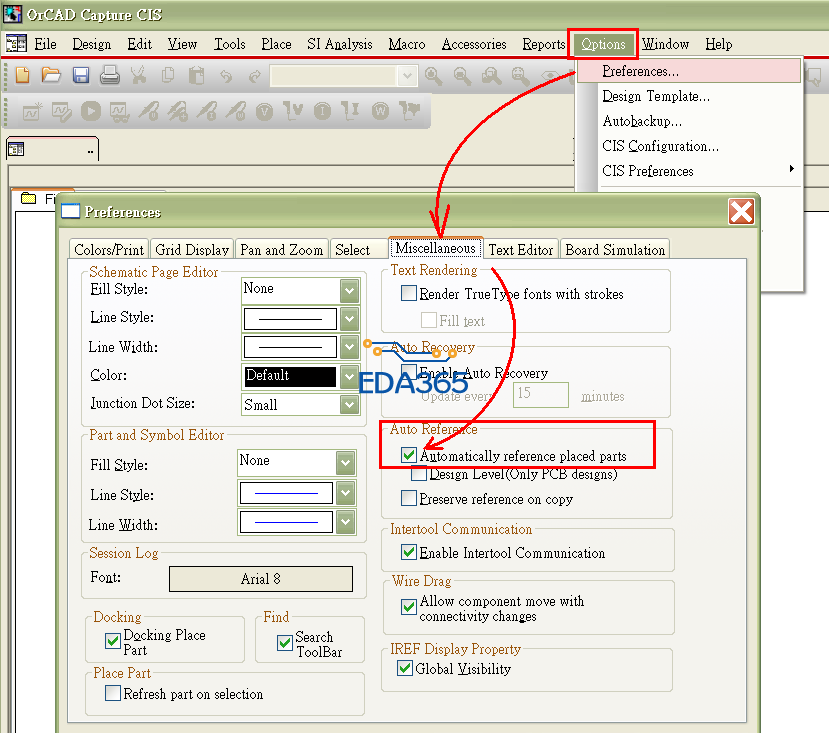This screenshot has height=733, width=829.
Task: Switch to the Pan and Zoom tab
Action: pos(282,250)
